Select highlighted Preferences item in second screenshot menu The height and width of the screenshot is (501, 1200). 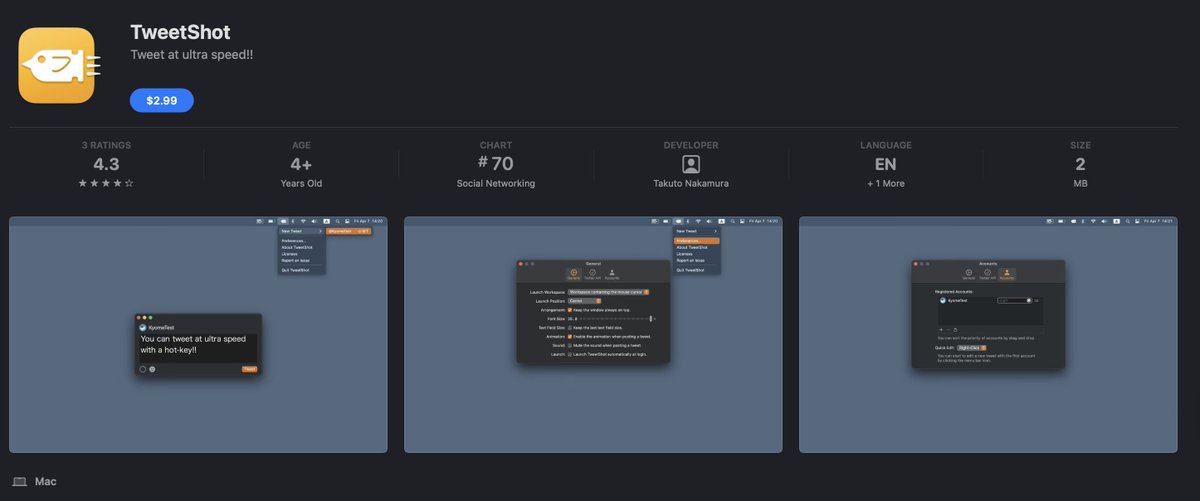697,241
